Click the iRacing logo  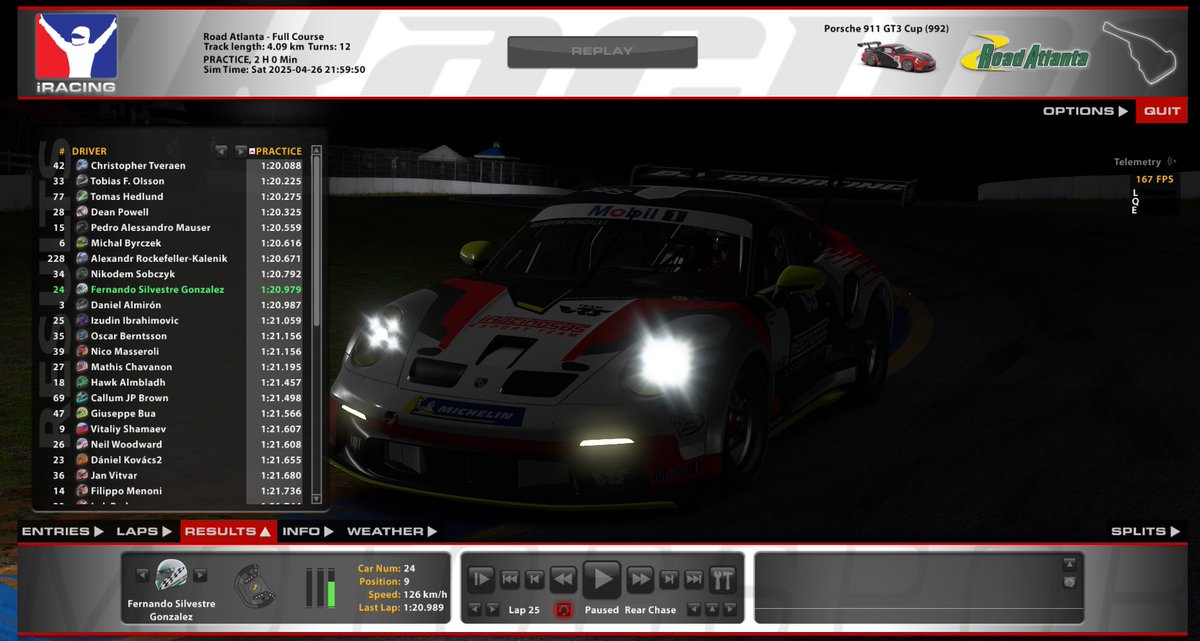click(x=76, y=52)
